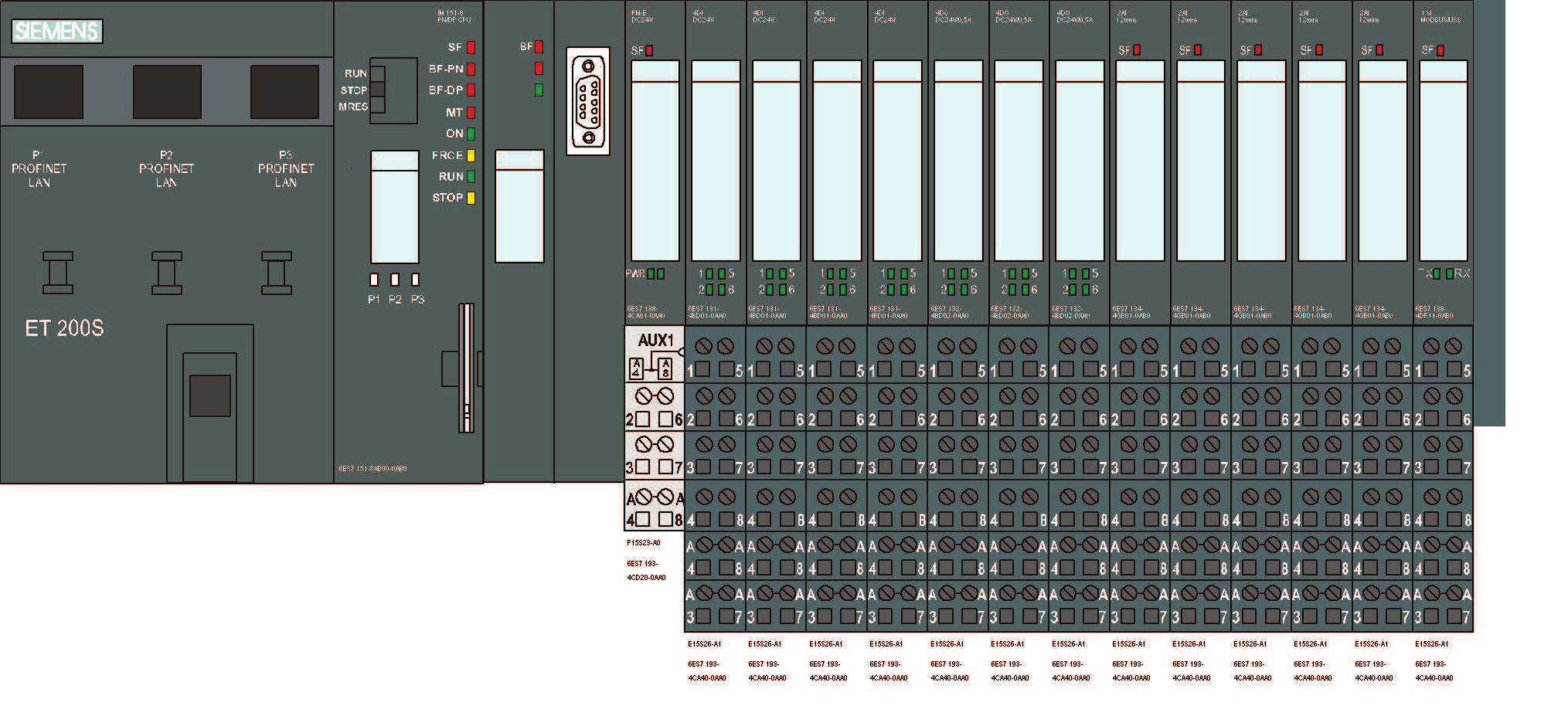
Task: Click the PWR LEDs on the PM-E module
Action: click(656, 273)
